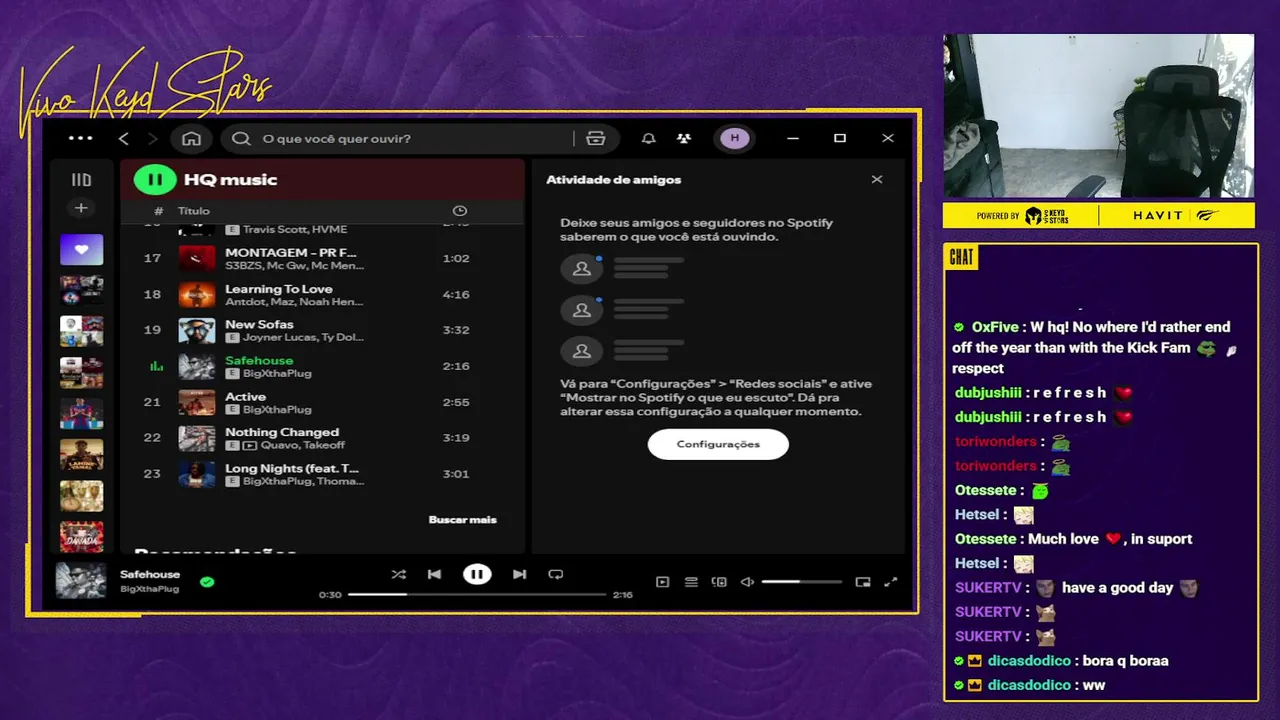The image size is (1280, 720).
Task: Open the miniplayer icon
Action: [x=863, y=582]
